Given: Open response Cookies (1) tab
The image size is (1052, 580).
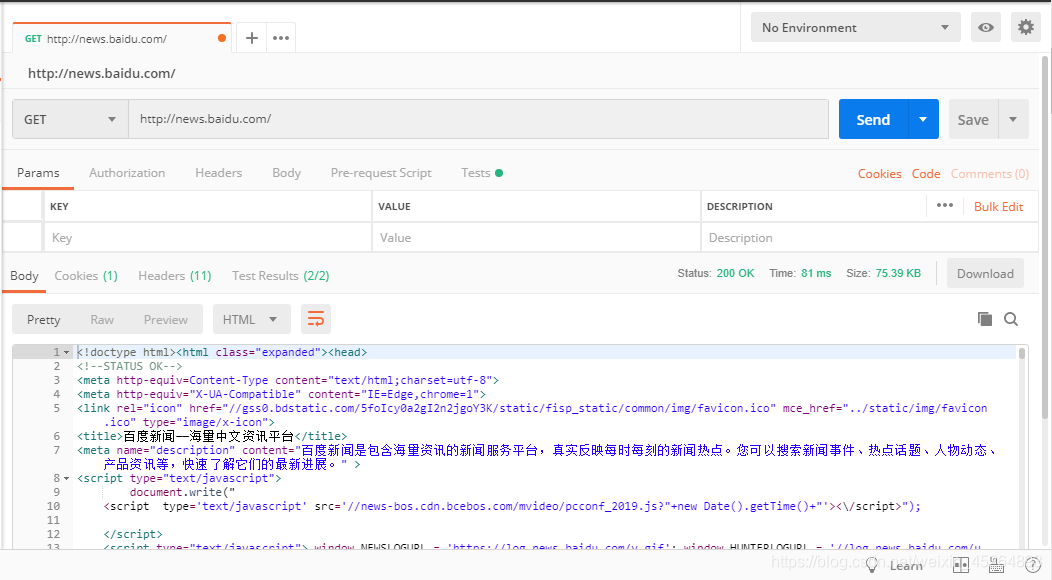Looking at the screenshot, I should pos(86,276).
